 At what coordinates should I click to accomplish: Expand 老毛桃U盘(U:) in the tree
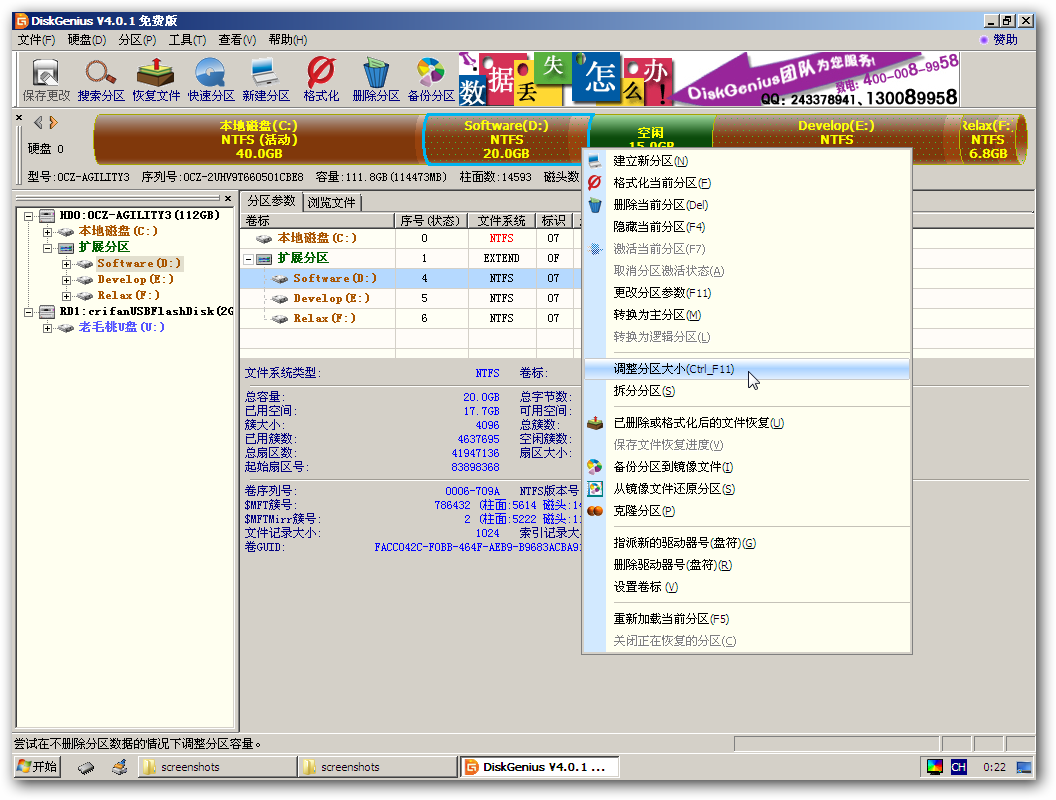(48, 329)
